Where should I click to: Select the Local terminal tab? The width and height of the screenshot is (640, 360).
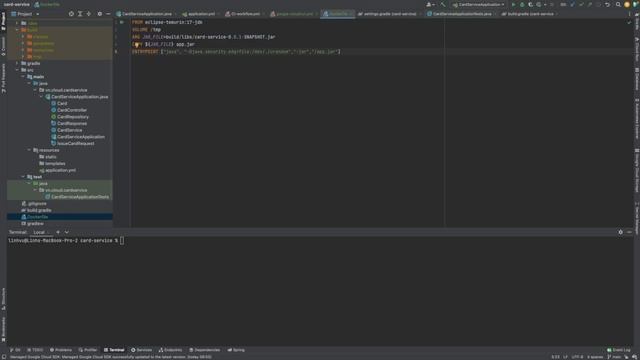pos(39,232)
